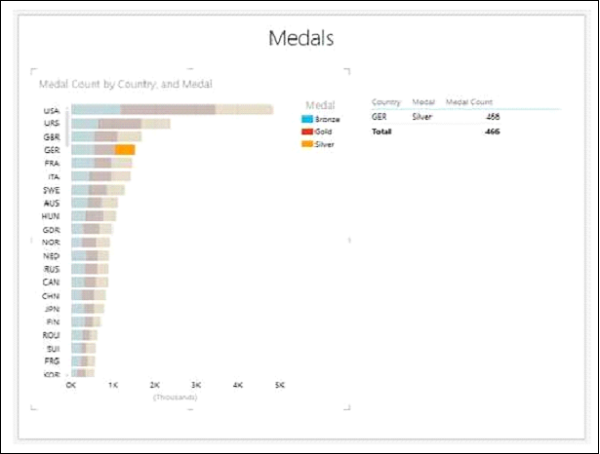Sort table by Country column header

tap(386, 101)
